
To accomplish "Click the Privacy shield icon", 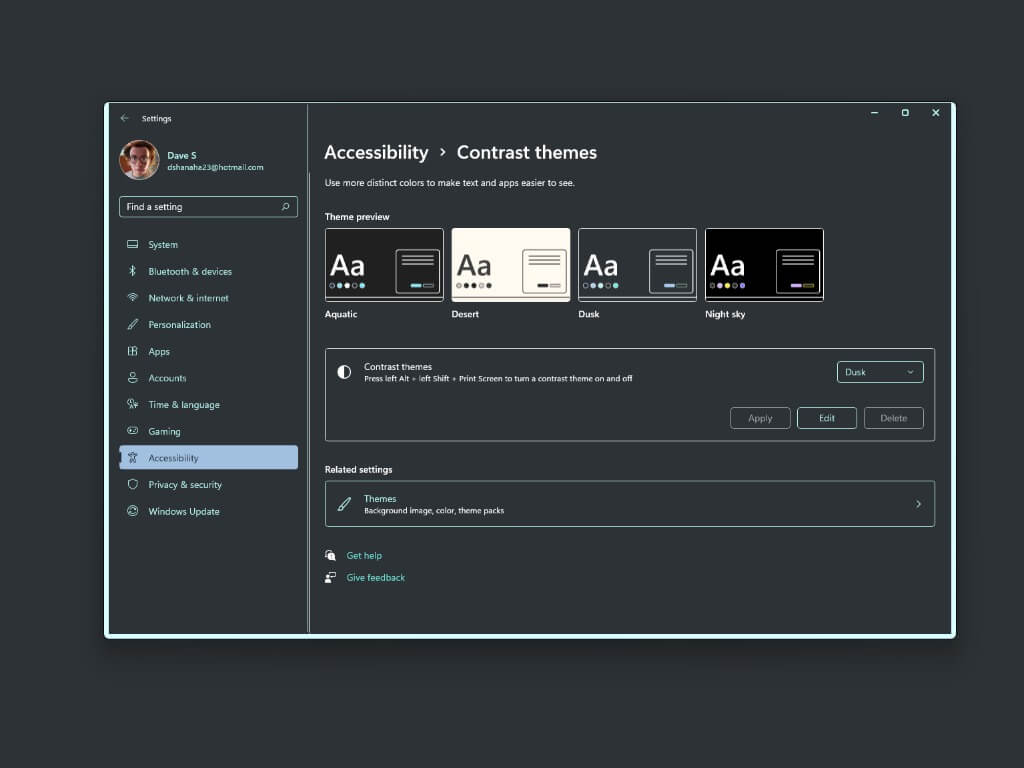I will [x=132, y=484].
